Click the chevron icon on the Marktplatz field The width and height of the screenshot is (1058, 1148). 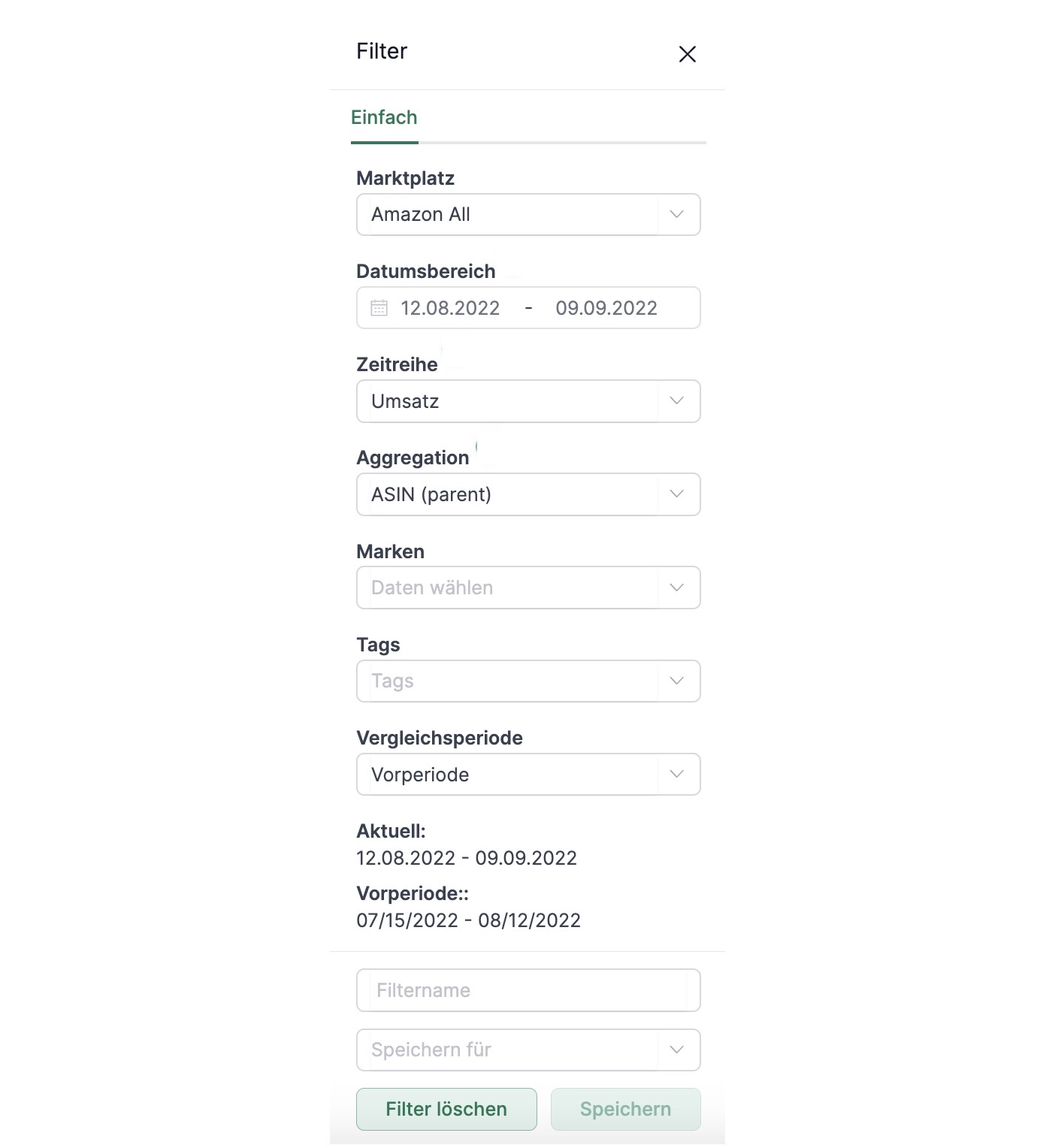[676, 214]
